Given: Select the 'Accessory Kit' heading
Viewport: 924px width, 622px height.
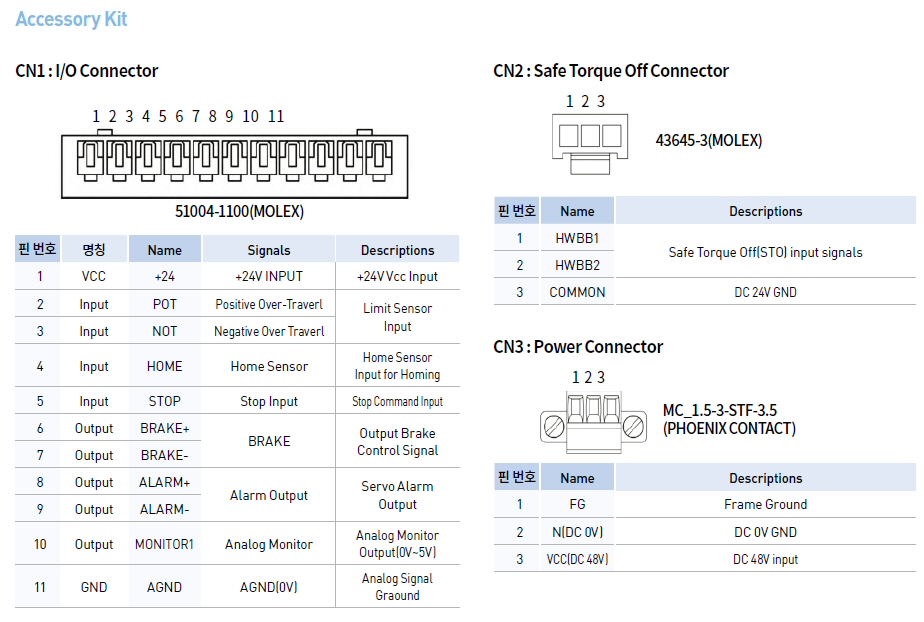Looking at the screenshot, I should pyautogui.click(x=71, y=19).
